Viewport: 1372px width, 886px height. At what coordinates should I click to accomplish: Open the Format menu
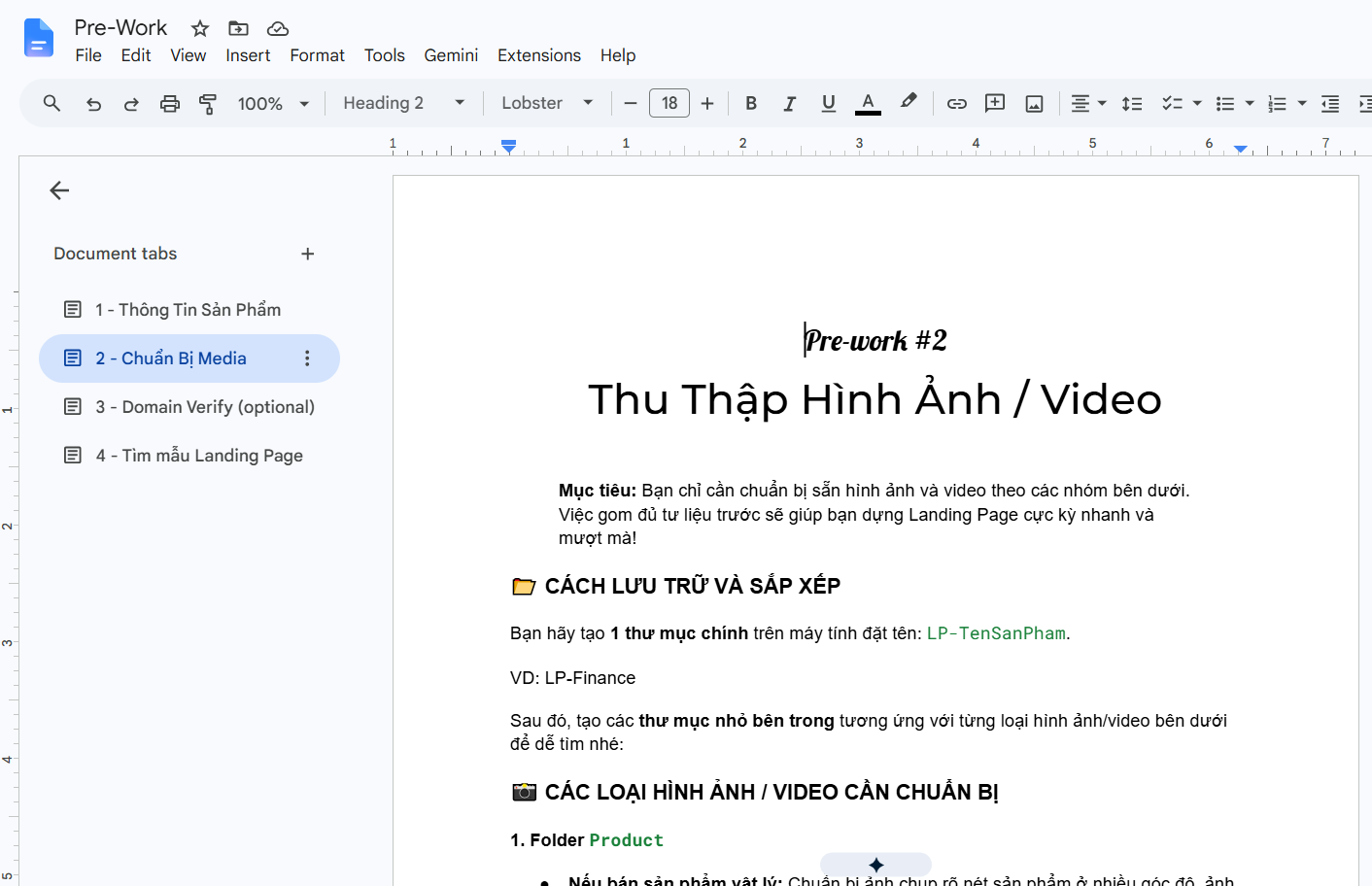pos(317,55)
